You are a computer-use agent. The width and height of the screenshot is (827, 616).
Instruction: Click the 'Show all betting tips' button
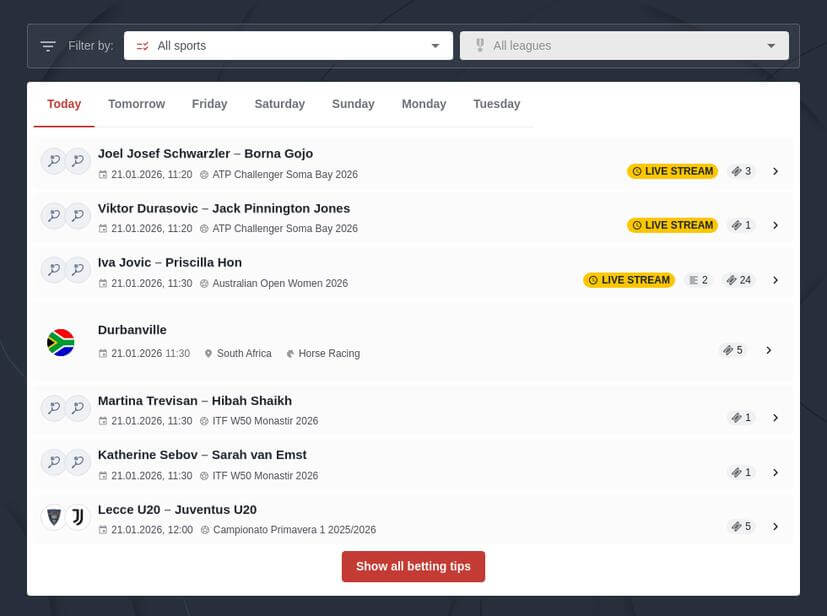pyautogui.click(x=413, y=565)
